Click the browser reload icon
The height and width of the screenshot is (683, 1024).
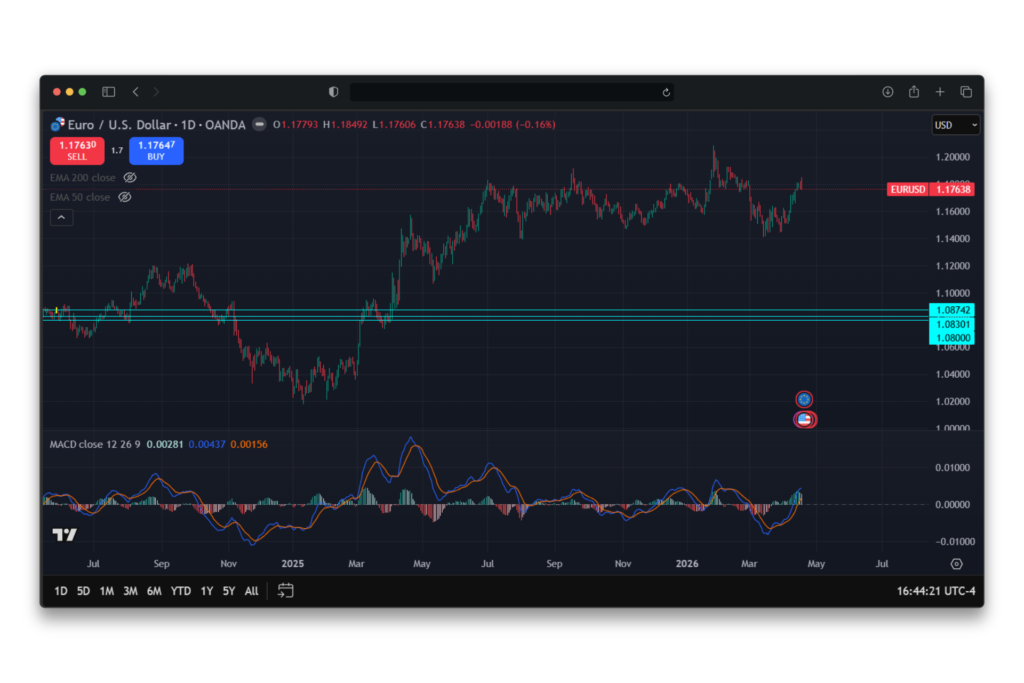tap(666, 91)
